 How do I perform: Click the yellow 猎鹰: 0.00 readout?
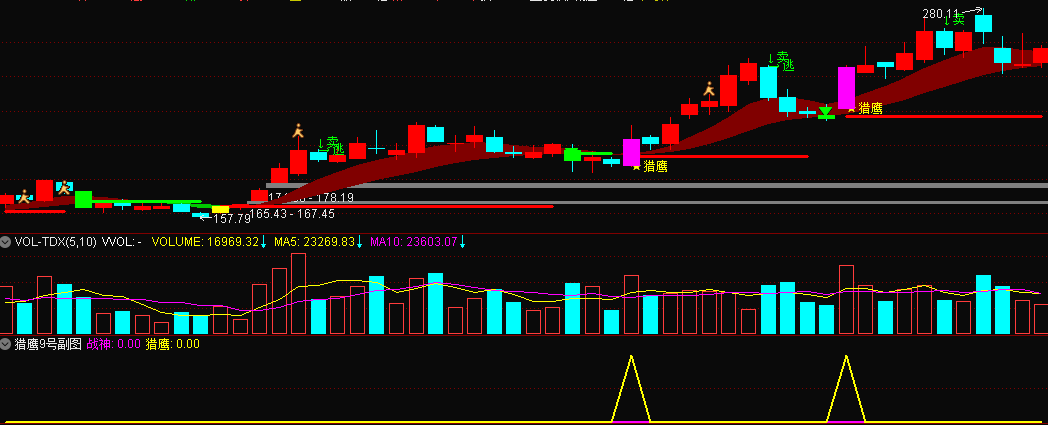173,344
